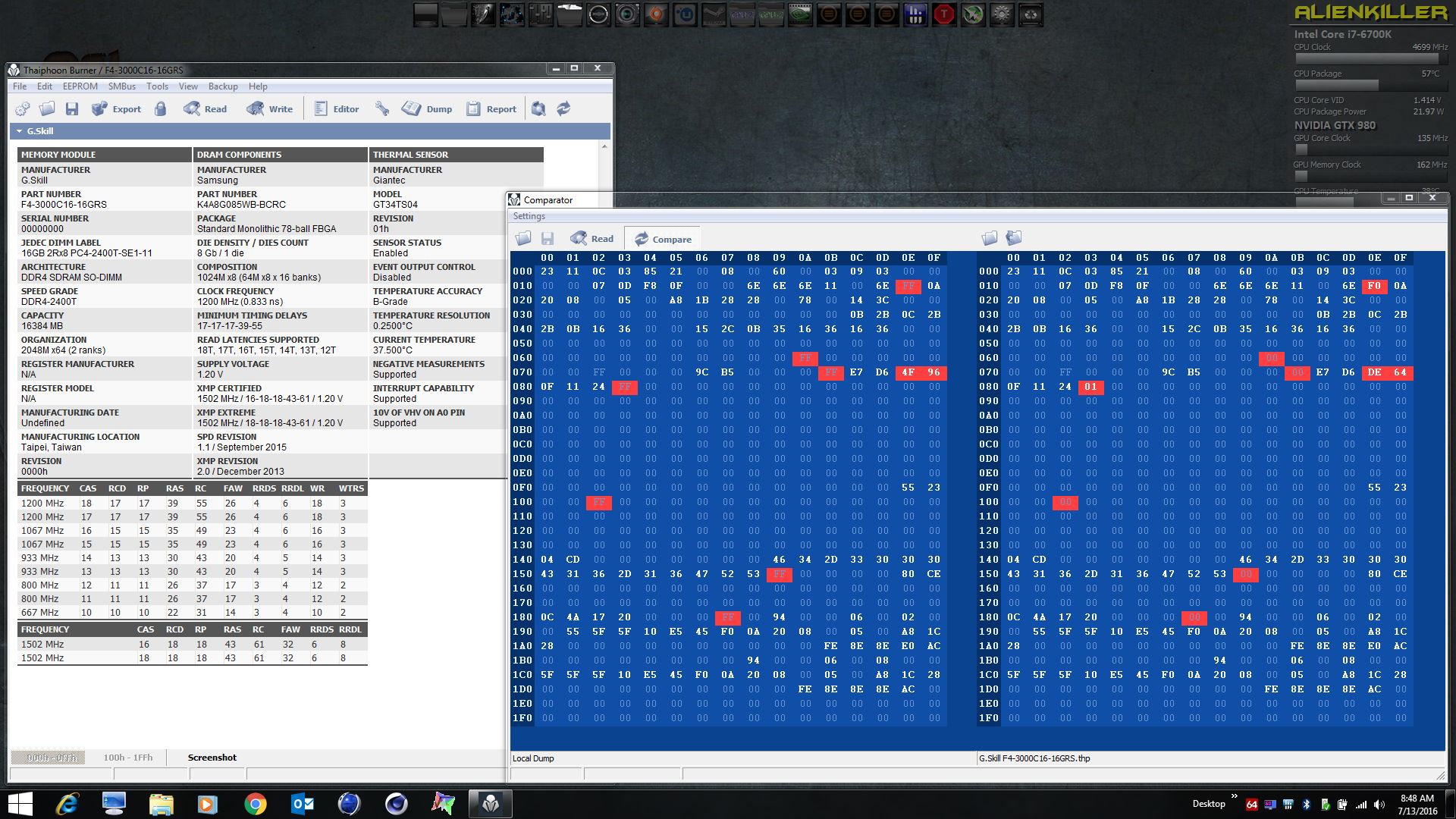Click the red 64 tray icon
1456x819 pixels.
[1252, 805]
